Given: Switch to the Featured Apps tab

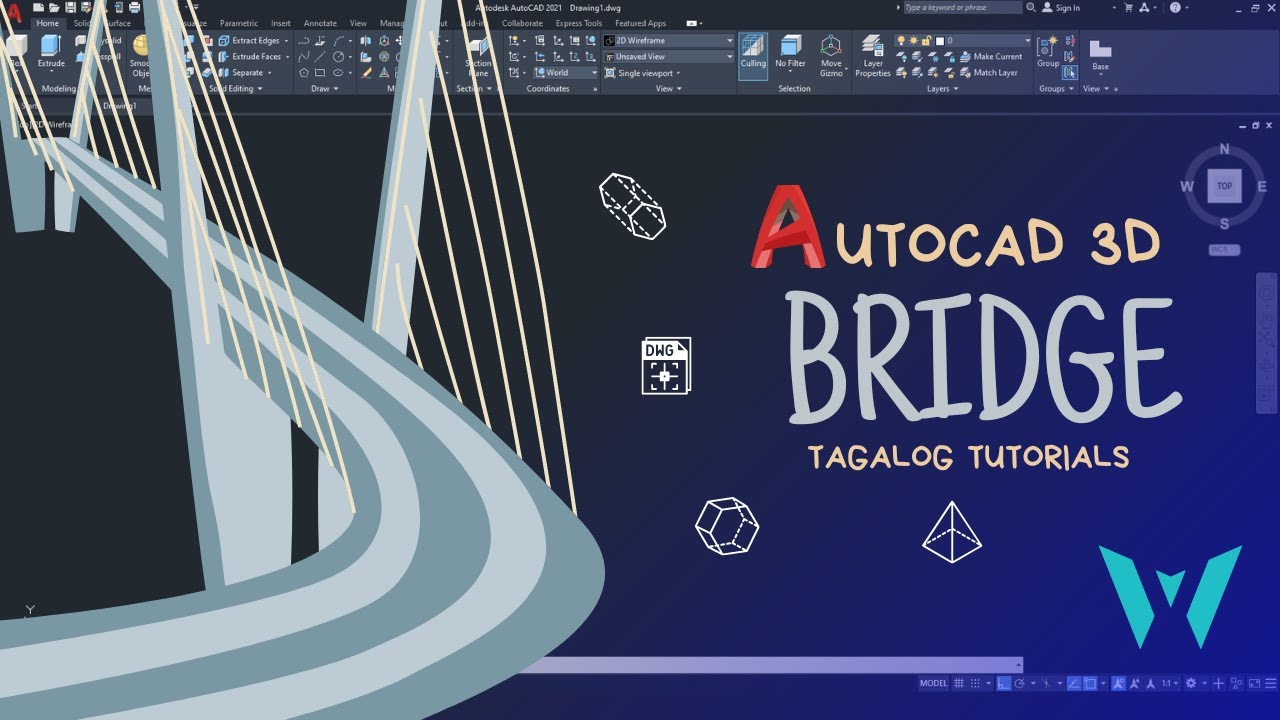Looking at the screenshot, I should pyautogui.click(x=640, y=23).
